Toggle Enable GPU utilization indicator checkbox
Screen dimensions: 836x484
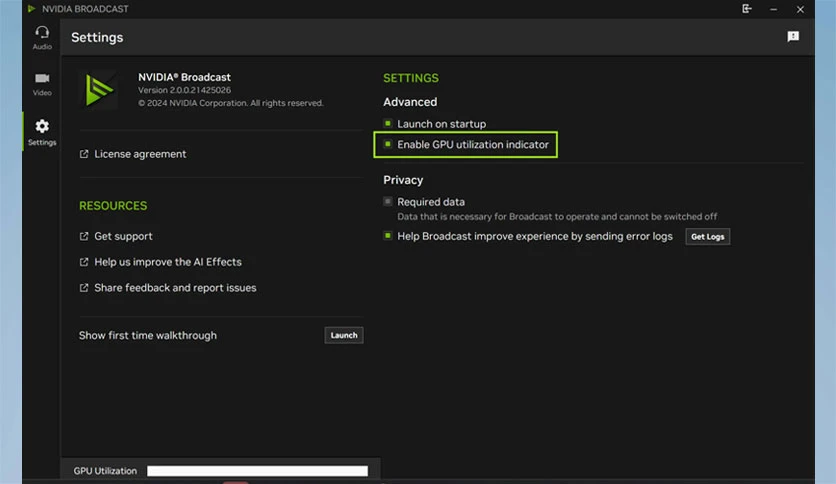point(388,144)
